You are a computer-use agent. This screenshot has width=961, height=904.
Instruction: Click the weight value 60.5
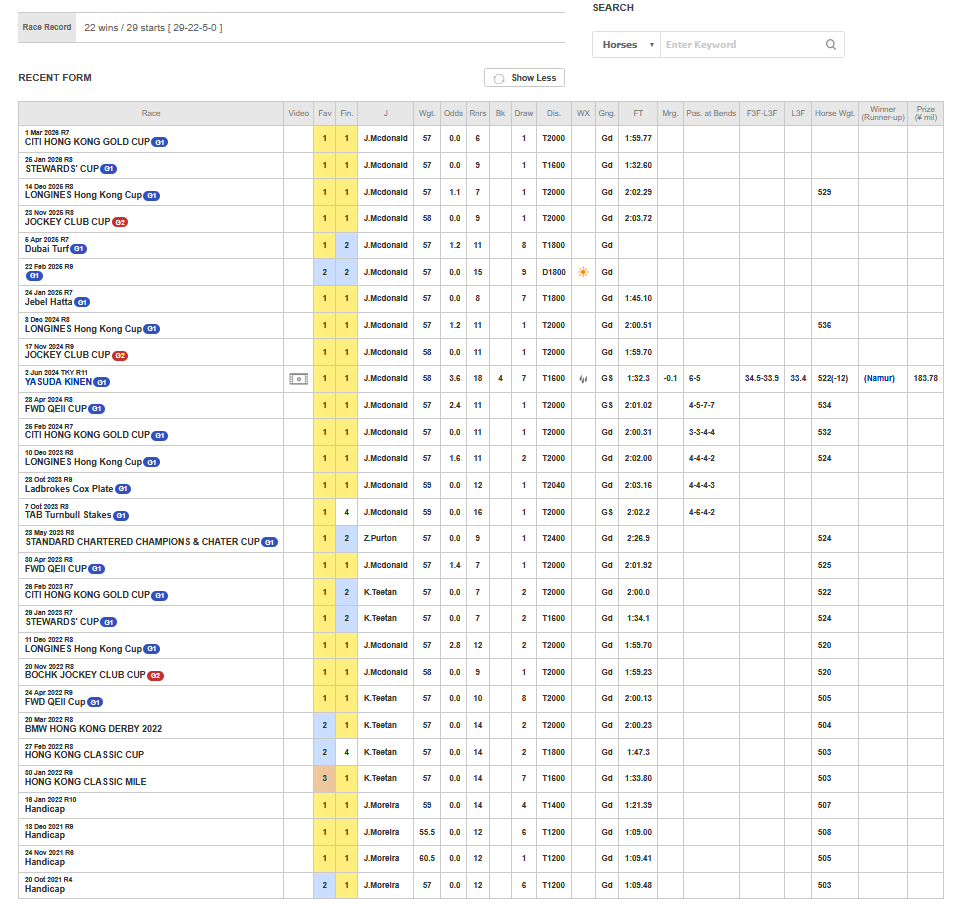click(427, 859)
